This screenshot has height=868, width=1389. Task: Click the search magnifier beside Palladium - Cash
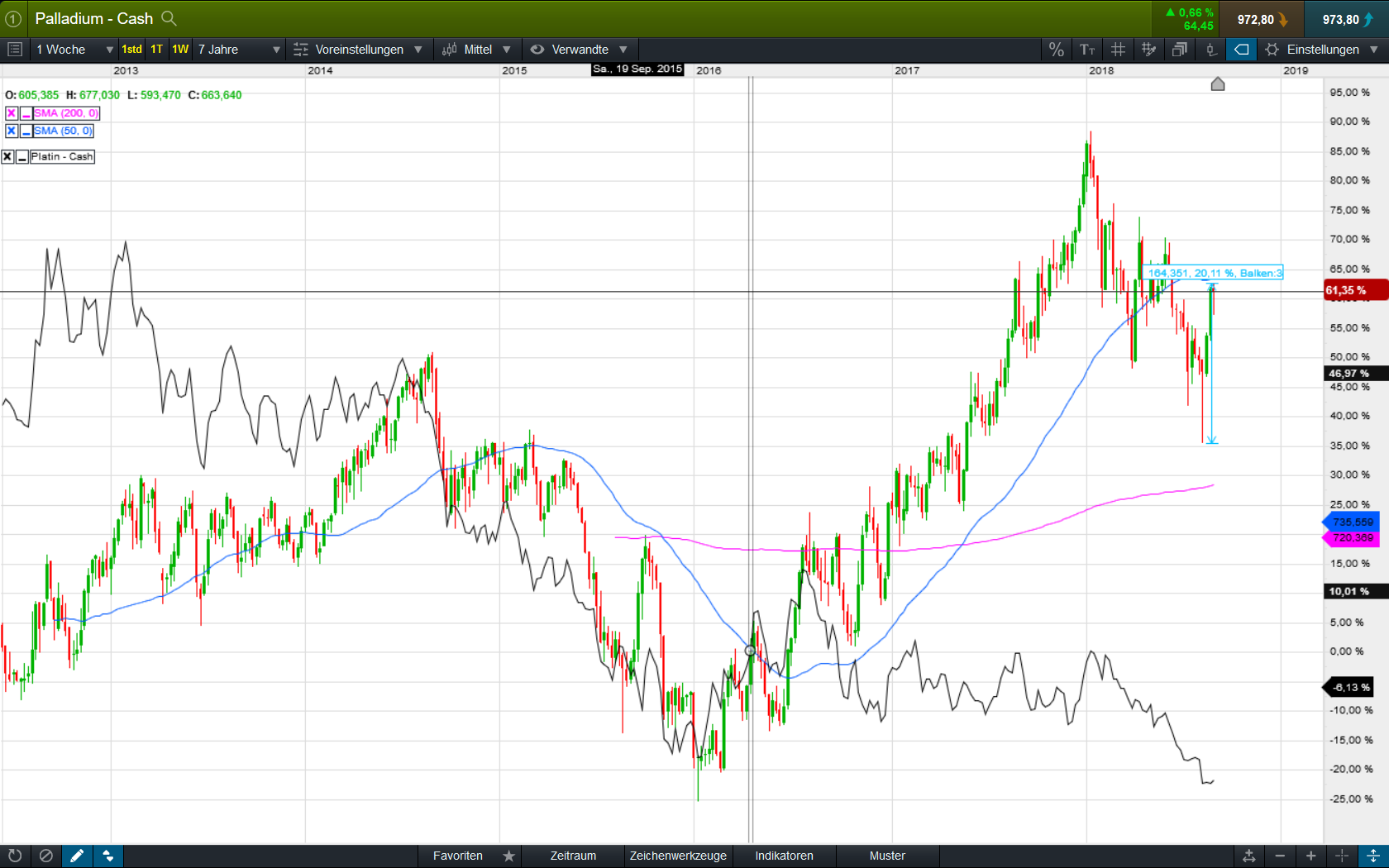[x=169, y=18]
